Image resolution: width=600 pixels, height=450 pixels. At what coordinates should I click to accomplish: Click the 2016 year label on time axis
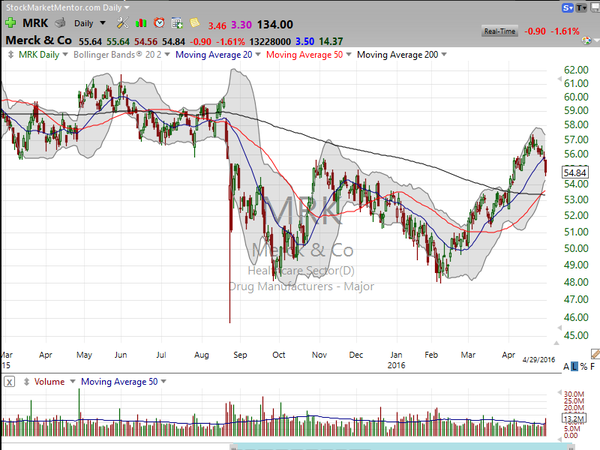point(396,365)
